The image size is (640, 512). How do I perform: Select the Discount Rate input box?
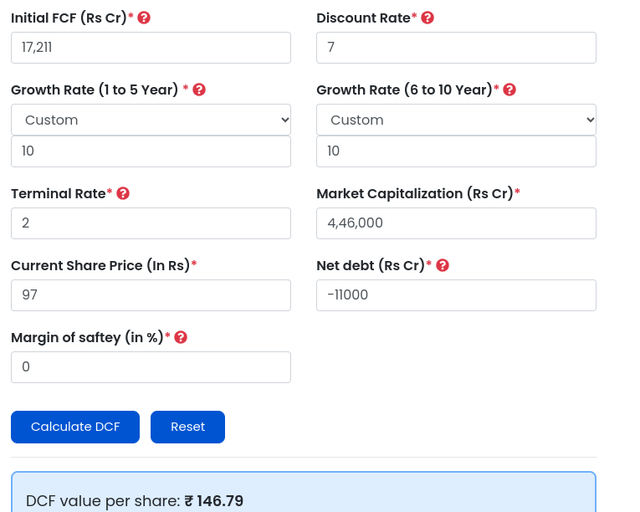pos(456,48)
